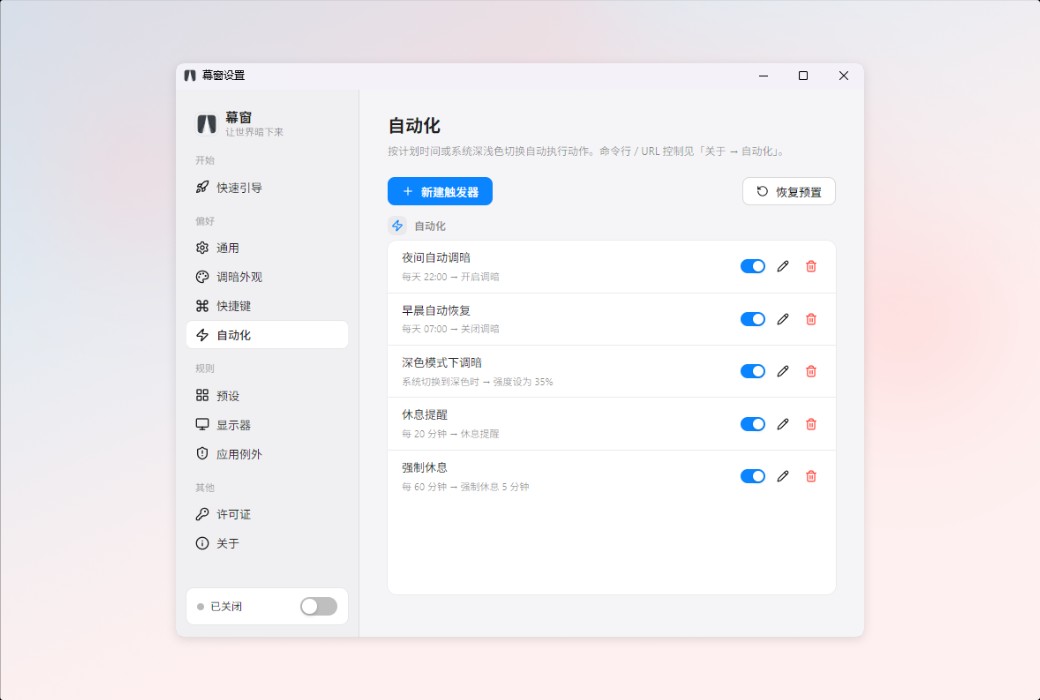Image resolution: width=1040 pixels, height=700 pixels.
Task: Click the 恢复预置 button
Action: click(x=789, y=191)
